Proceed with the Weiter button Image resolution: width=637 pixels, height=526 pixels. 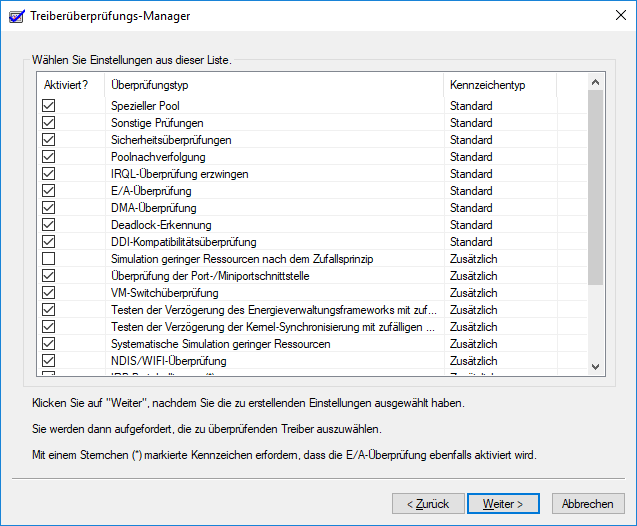(x=504, y=503)
